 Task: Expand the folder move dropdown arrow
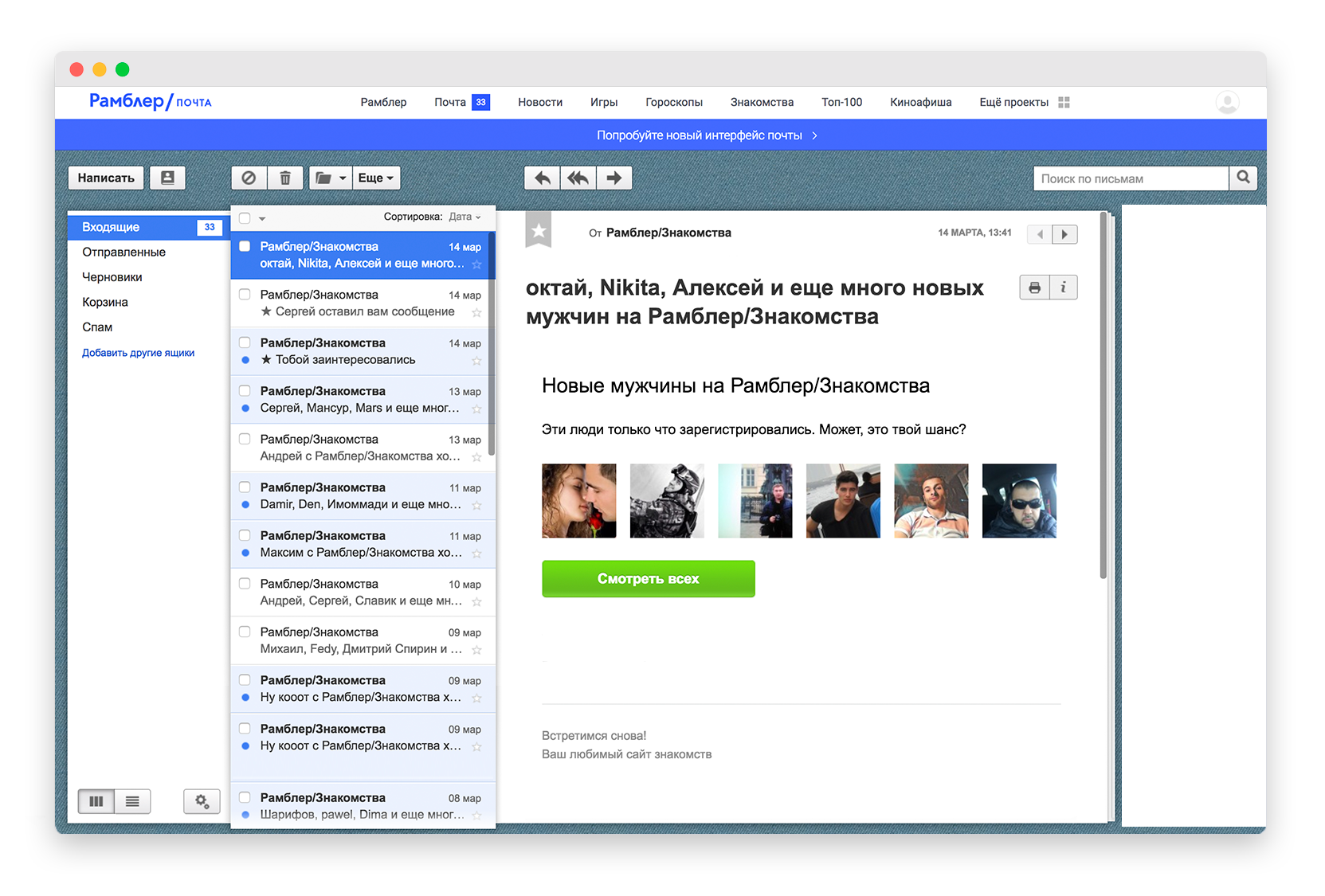[343, 178]
